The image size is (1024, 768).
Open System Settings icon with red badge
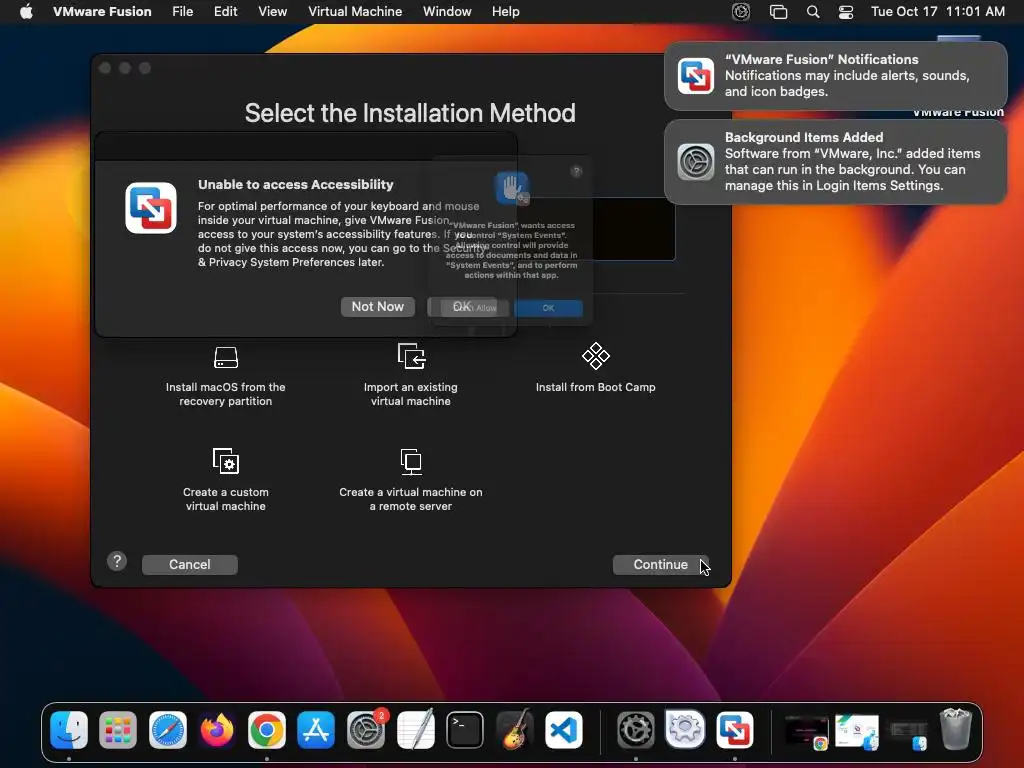point(366,729)
